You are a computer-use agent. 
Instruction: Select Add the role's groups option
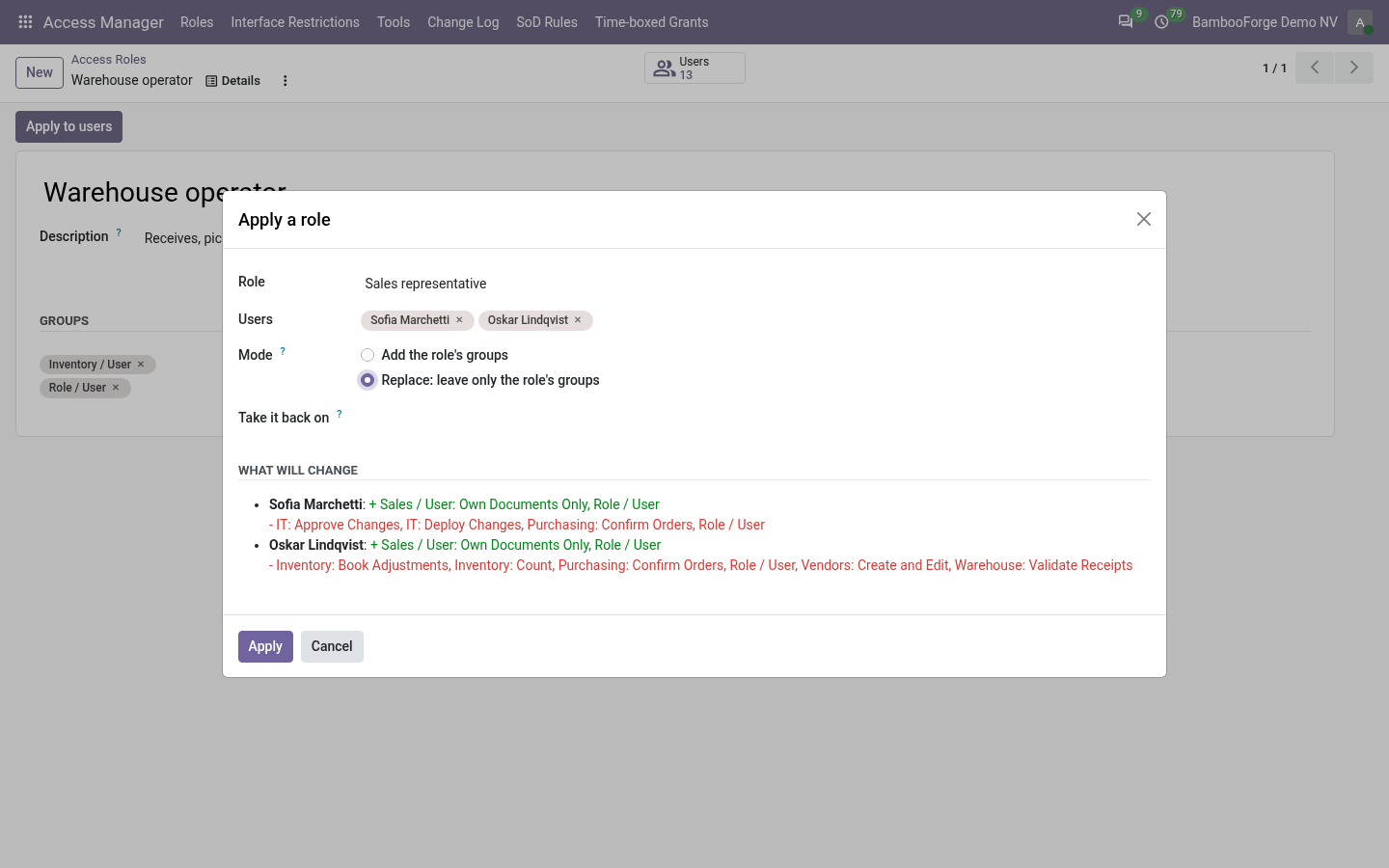pyautogui.click(x=368, y=355)
